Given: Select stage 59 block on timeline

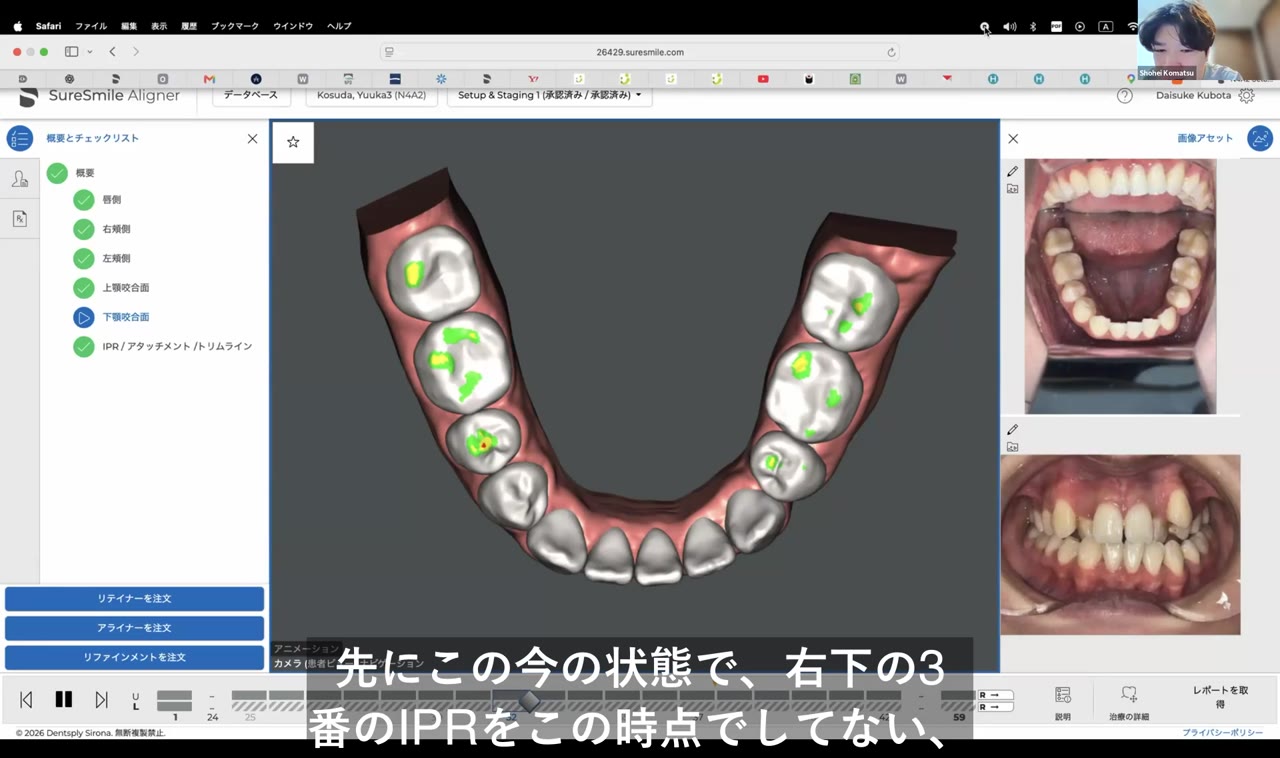Looking at the screenshot, I should click(x=958, y=701).
